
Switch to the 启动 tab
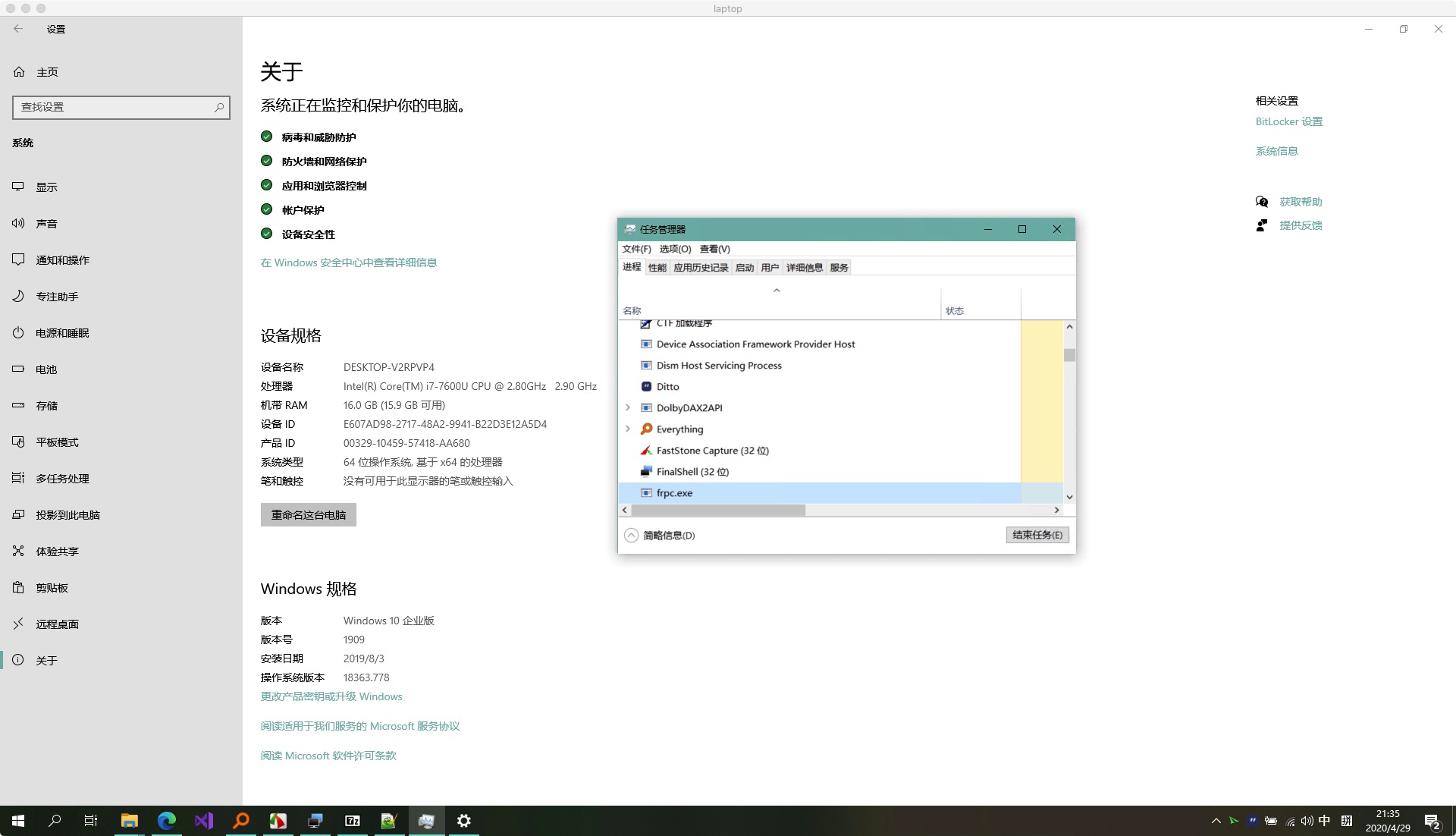coord(745,268)
